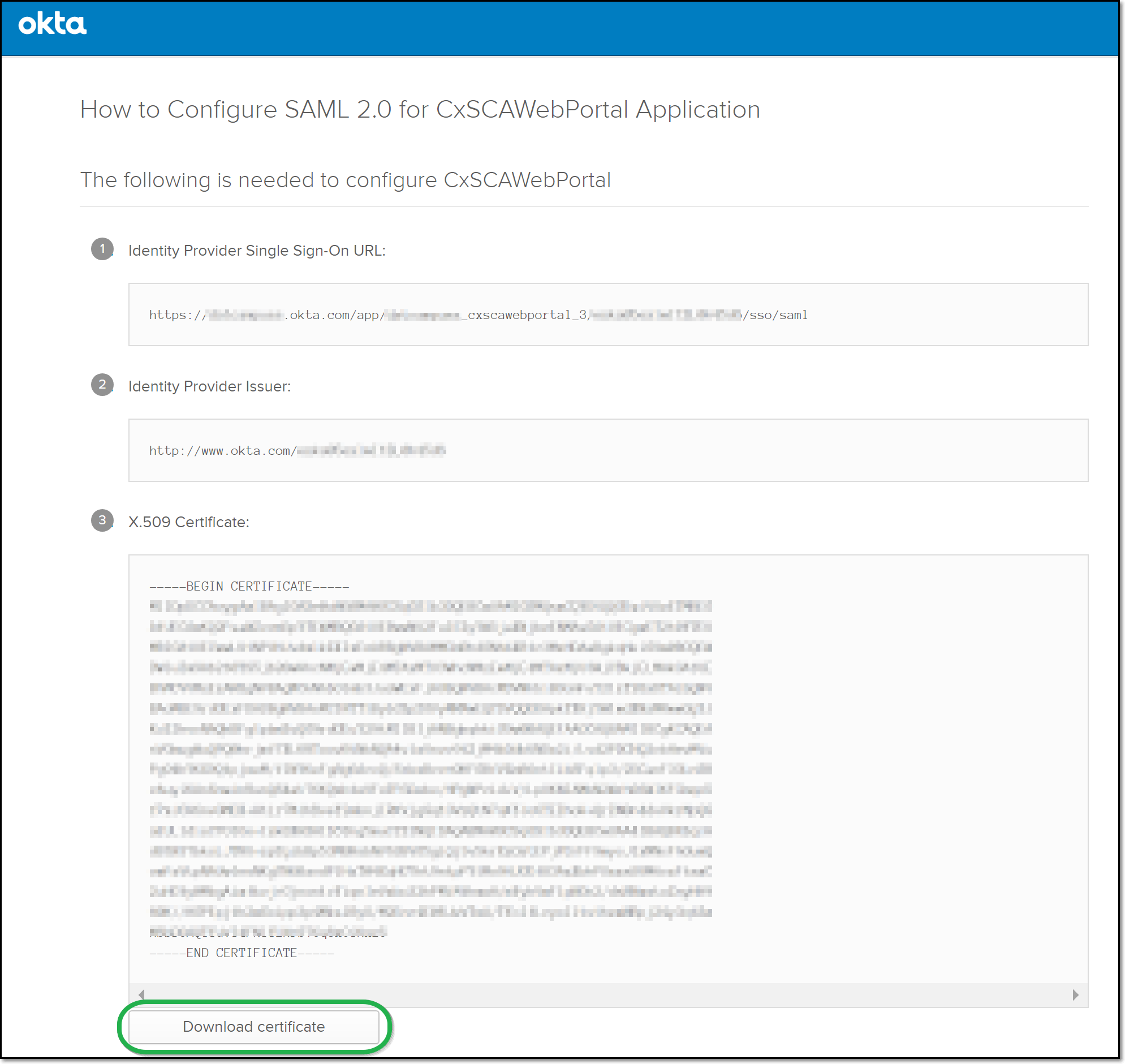Click the 'X.509 Certificate' label
The width and height of the screenshot is (1125, 1064).
coord(188,522)
